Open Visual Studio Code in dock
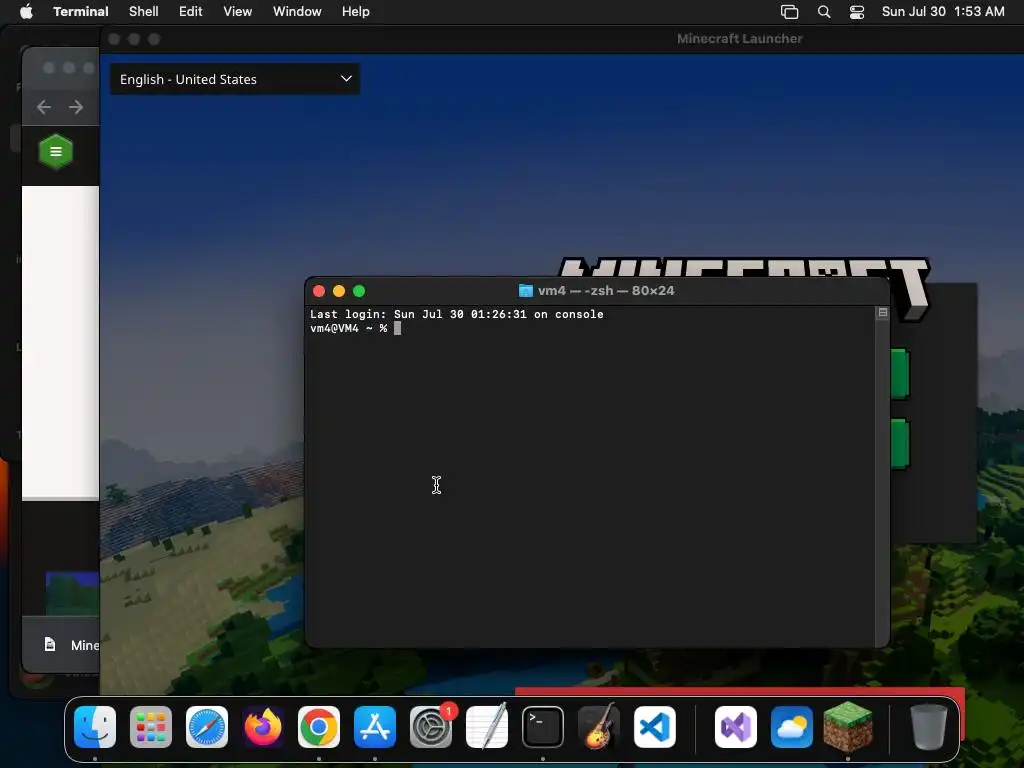Screen dimensions: 1024x768 pos(655,727)
